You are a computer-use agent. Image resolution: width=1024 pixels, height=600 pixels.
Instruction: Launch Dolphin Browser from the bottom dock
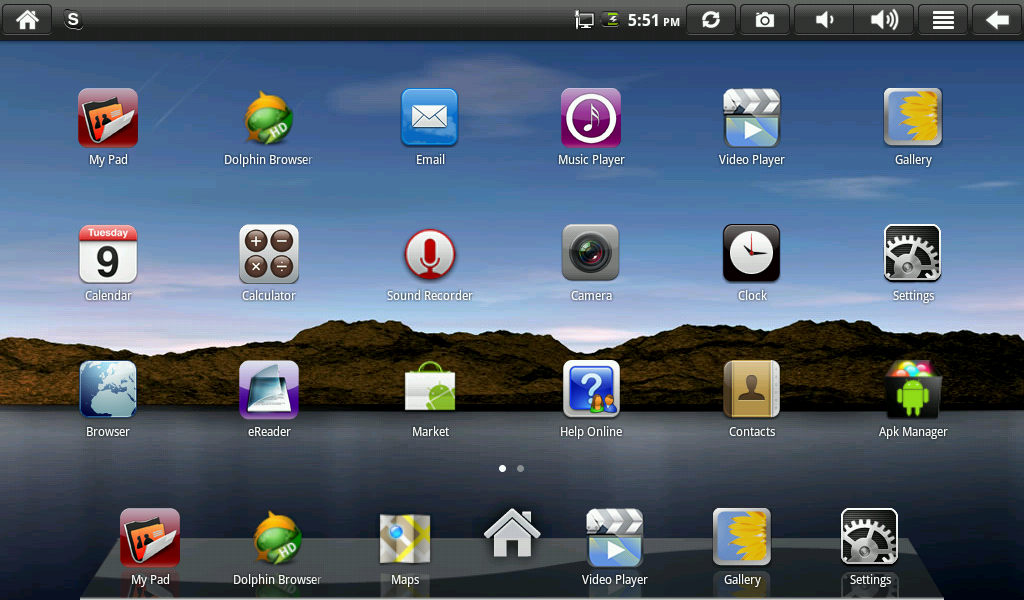[x=277, y=537]
